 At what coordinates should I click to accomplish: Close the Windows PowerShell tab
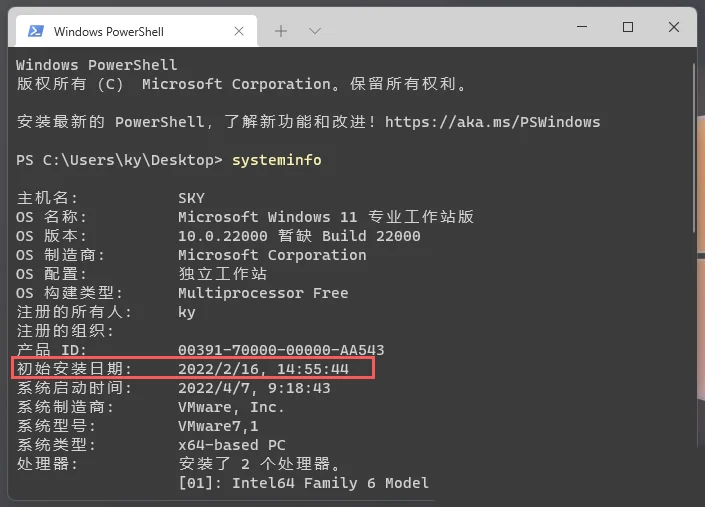(238, 31)
